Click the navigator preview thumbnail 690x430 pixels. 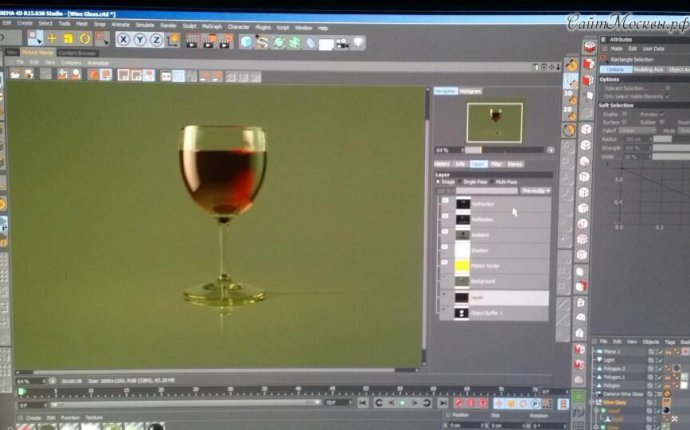pos(493,120)
